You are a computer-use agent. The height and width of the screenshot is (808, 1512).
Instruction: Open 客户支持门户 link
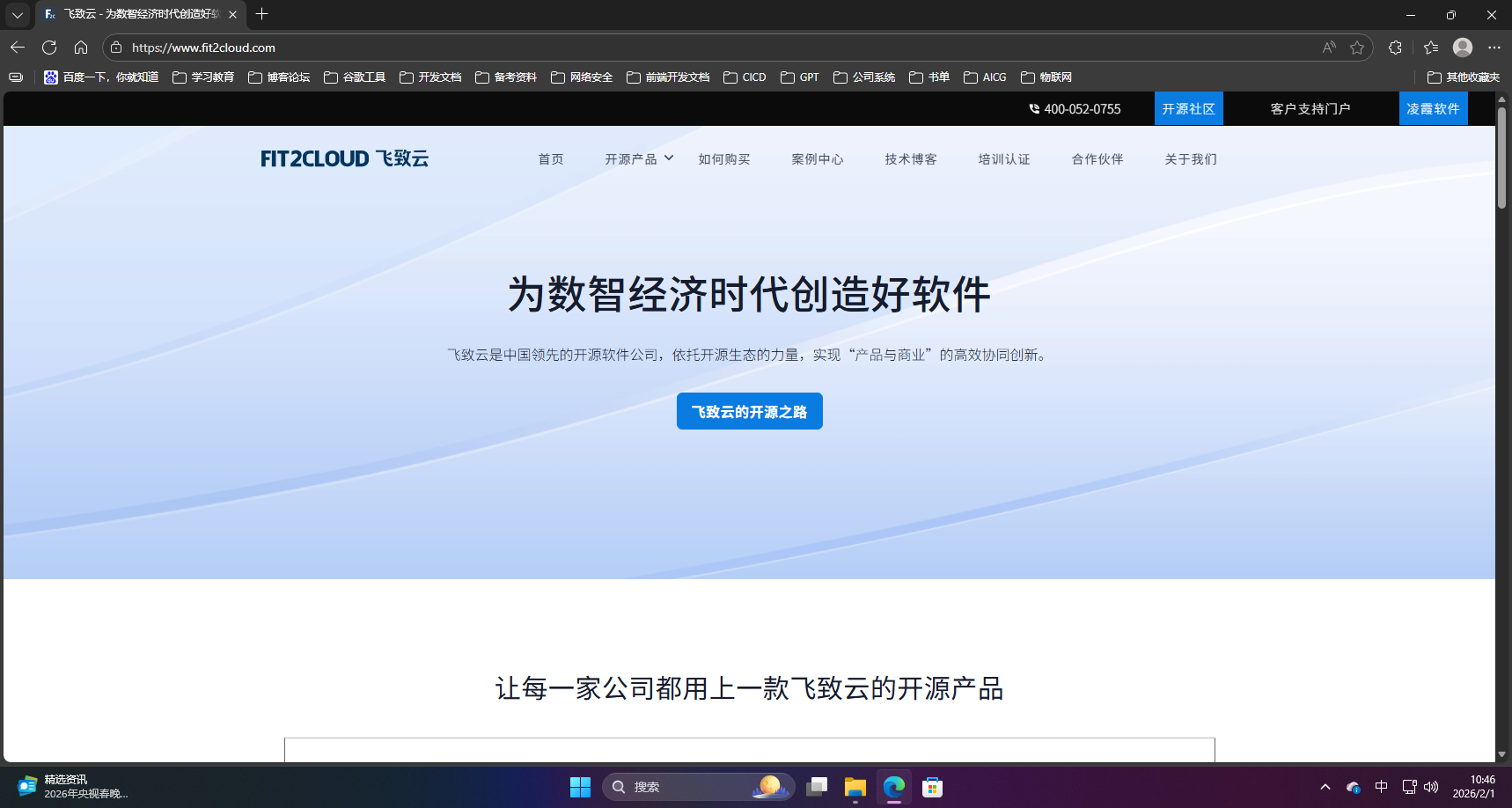(x=1310, y=109)
